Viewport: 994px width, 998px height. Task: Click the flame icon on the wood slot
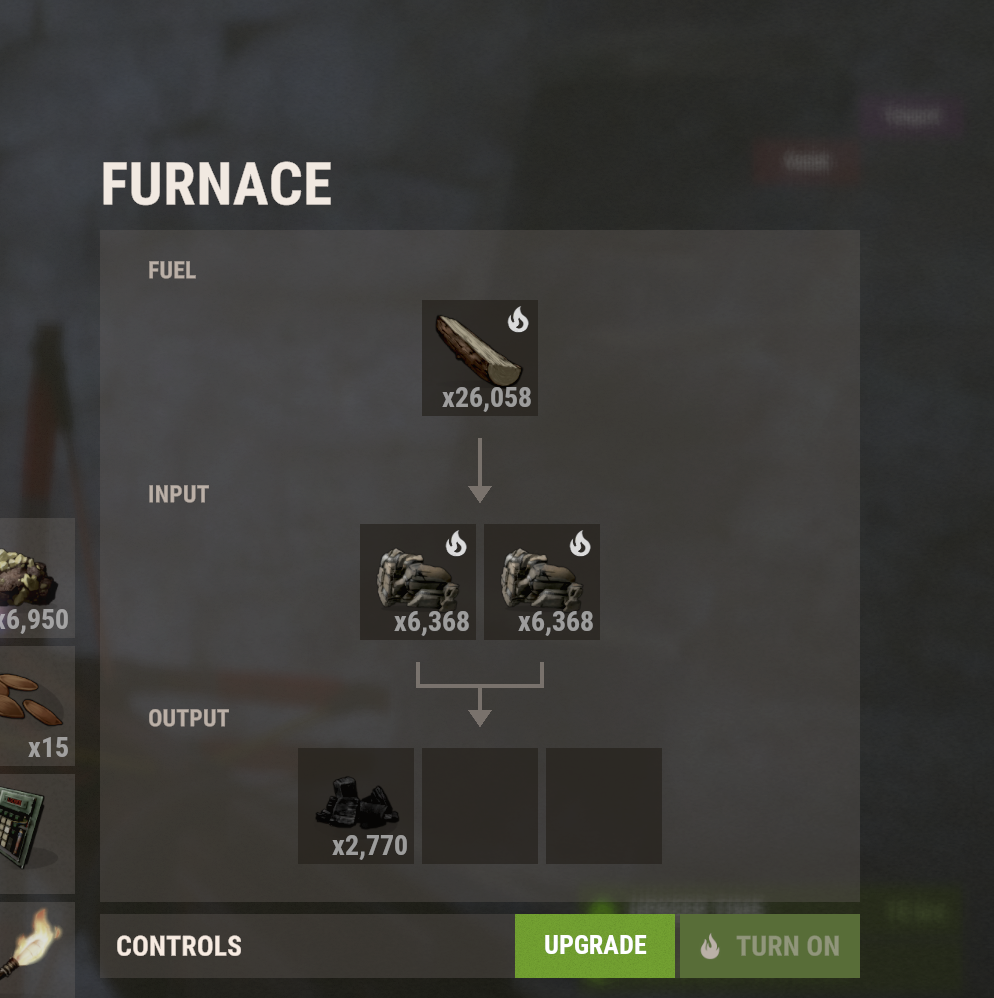coord(518,320)
